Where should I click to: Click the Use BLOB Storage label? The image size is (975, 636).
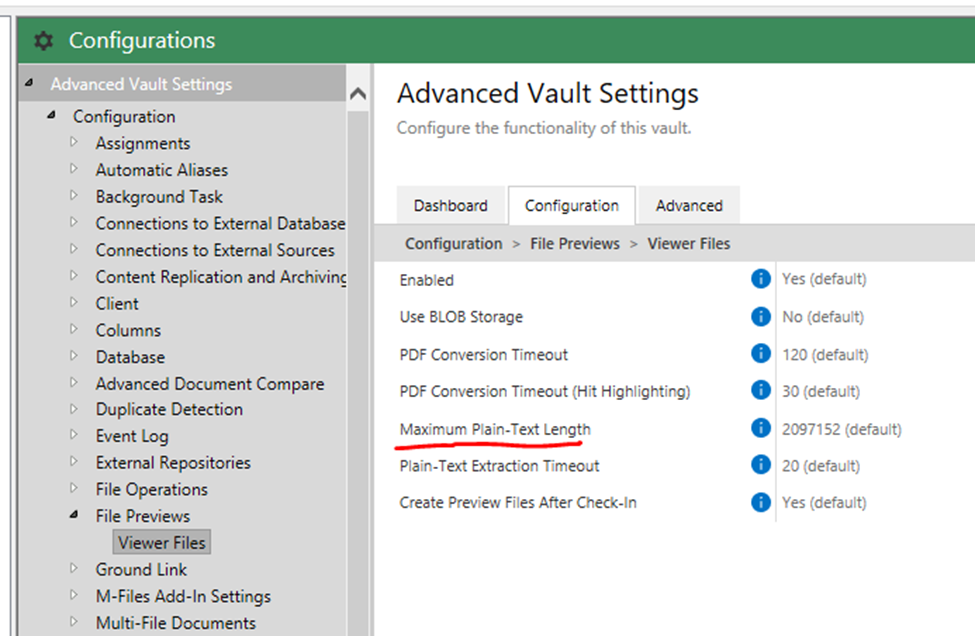coord(461,316)
